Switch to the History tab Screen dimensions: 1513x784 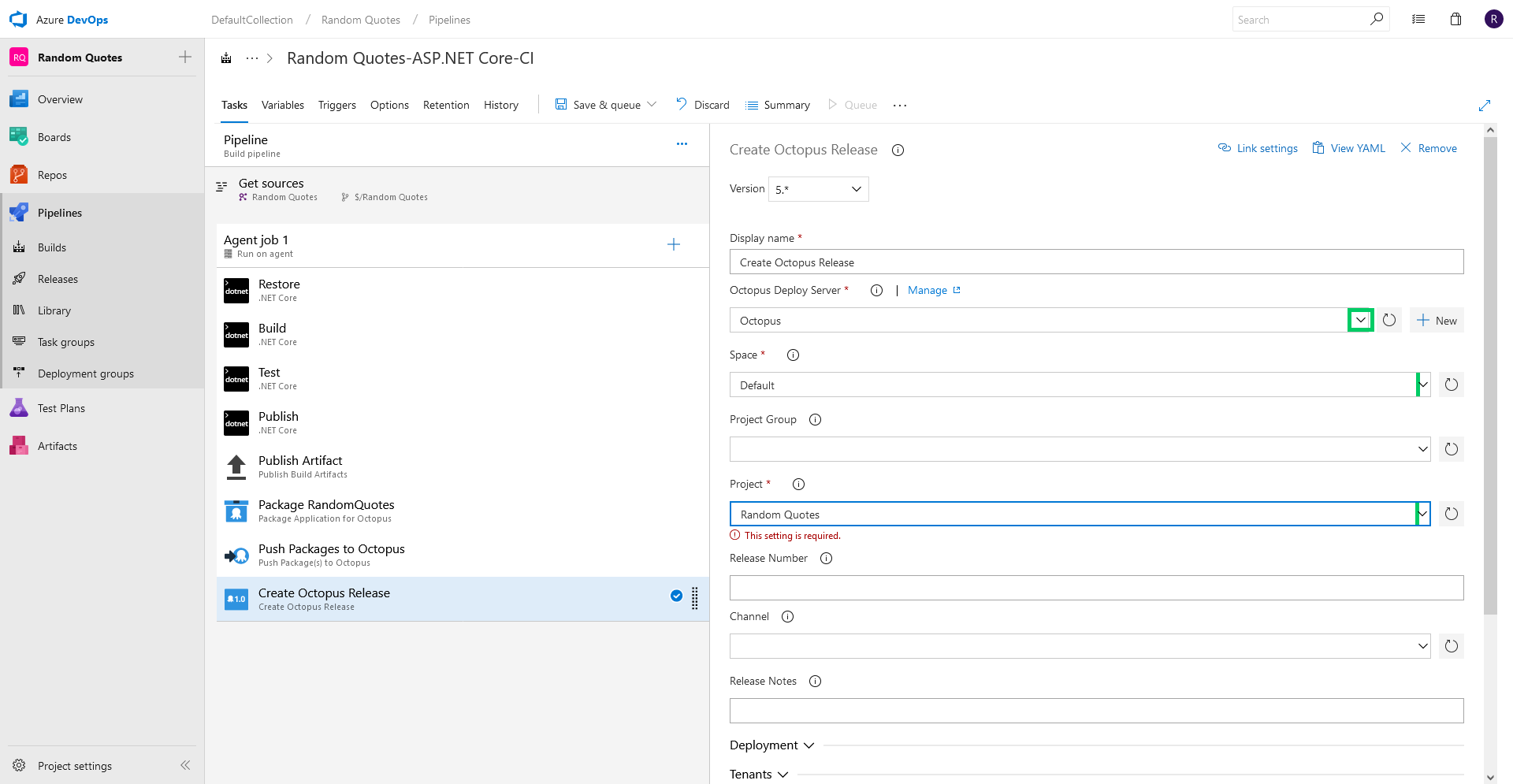point(501,105)
